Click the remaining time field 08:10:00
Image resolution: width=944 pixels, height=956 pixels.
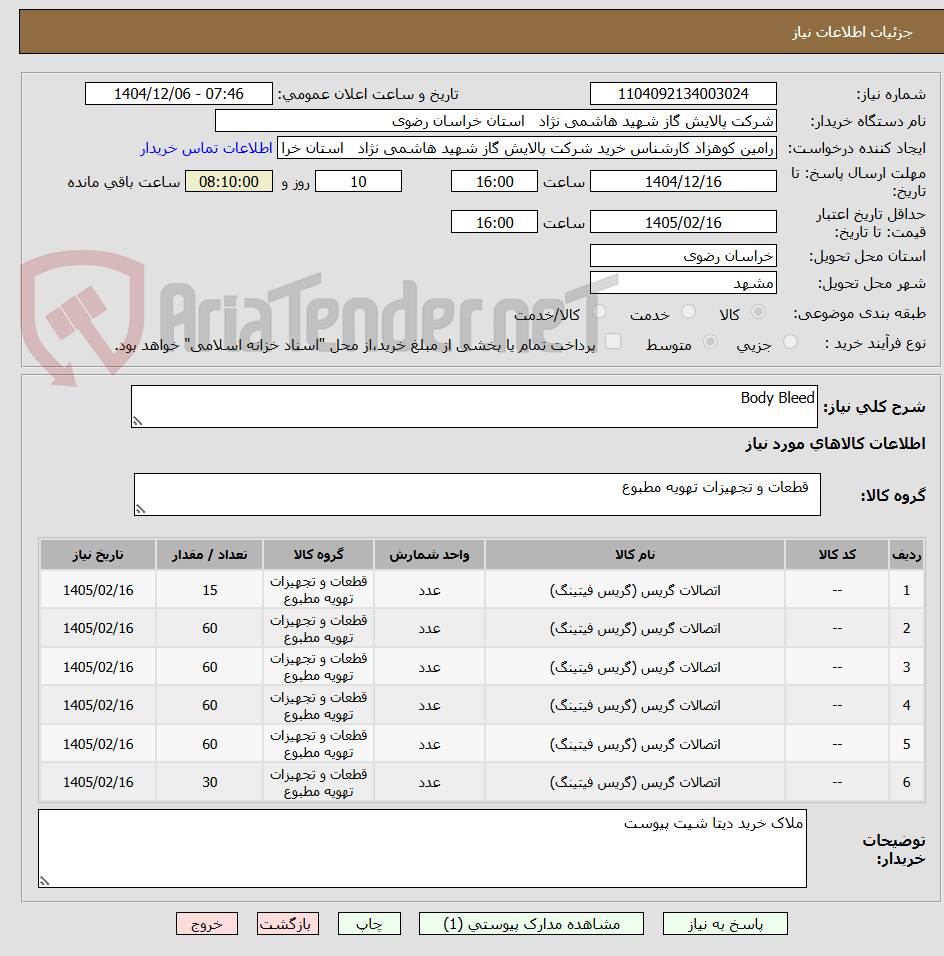229,182
